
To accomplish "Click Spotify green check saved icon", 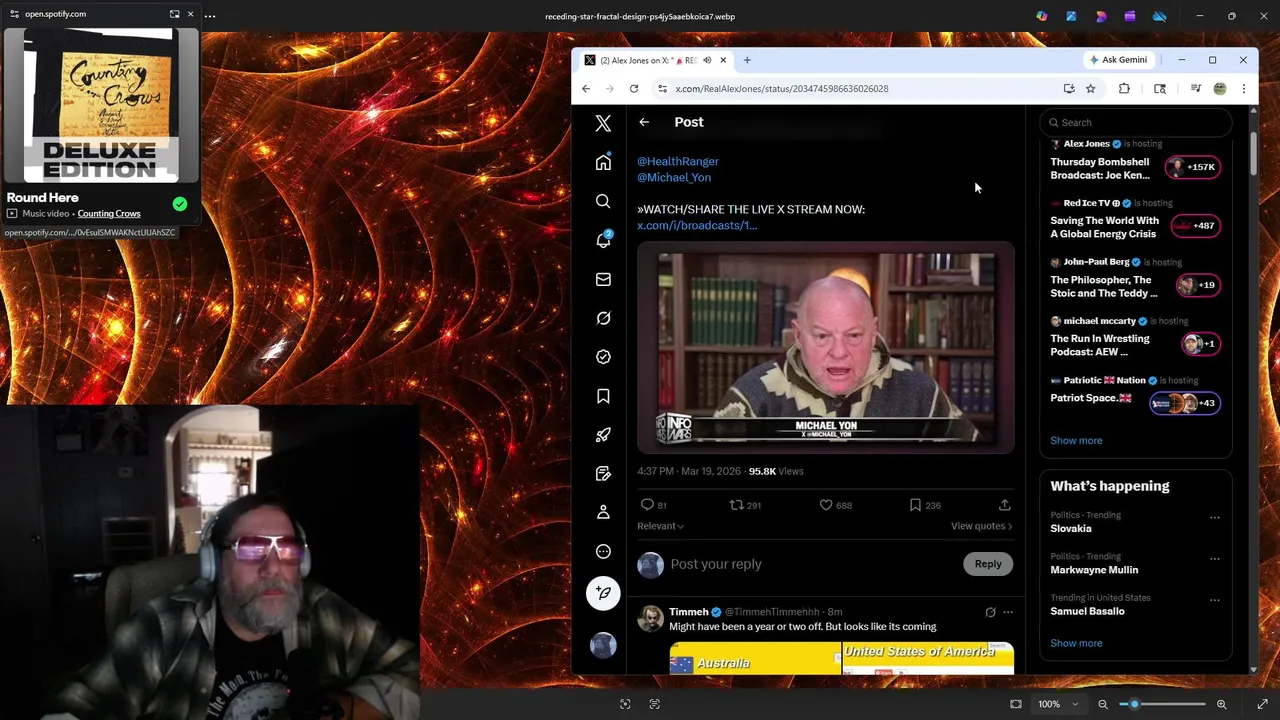I will pos(180,204).
